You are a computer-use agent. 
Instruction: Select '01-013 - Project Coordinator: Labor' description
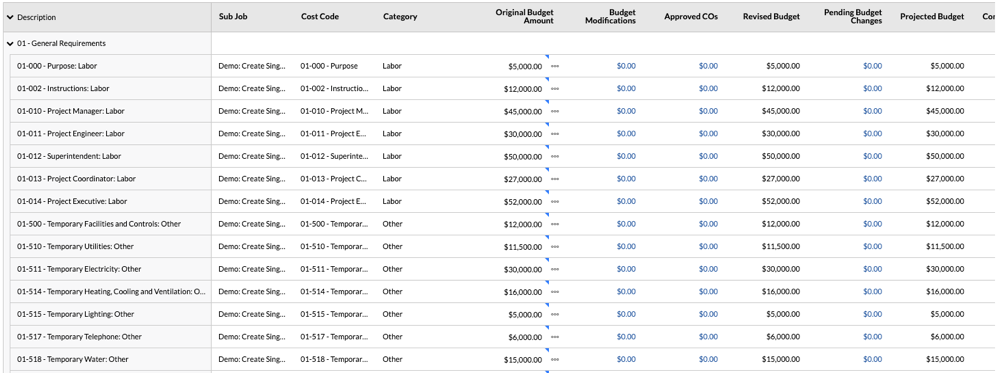[x=76, y=179]
